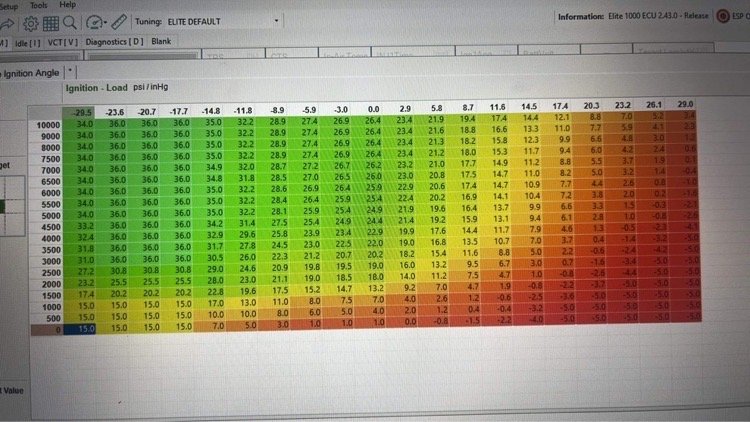Image resolution: width=750 pixels, height=422 pixels.
Task: Click the settings gear icon in toolbar
Action: (x=30, y=23)
